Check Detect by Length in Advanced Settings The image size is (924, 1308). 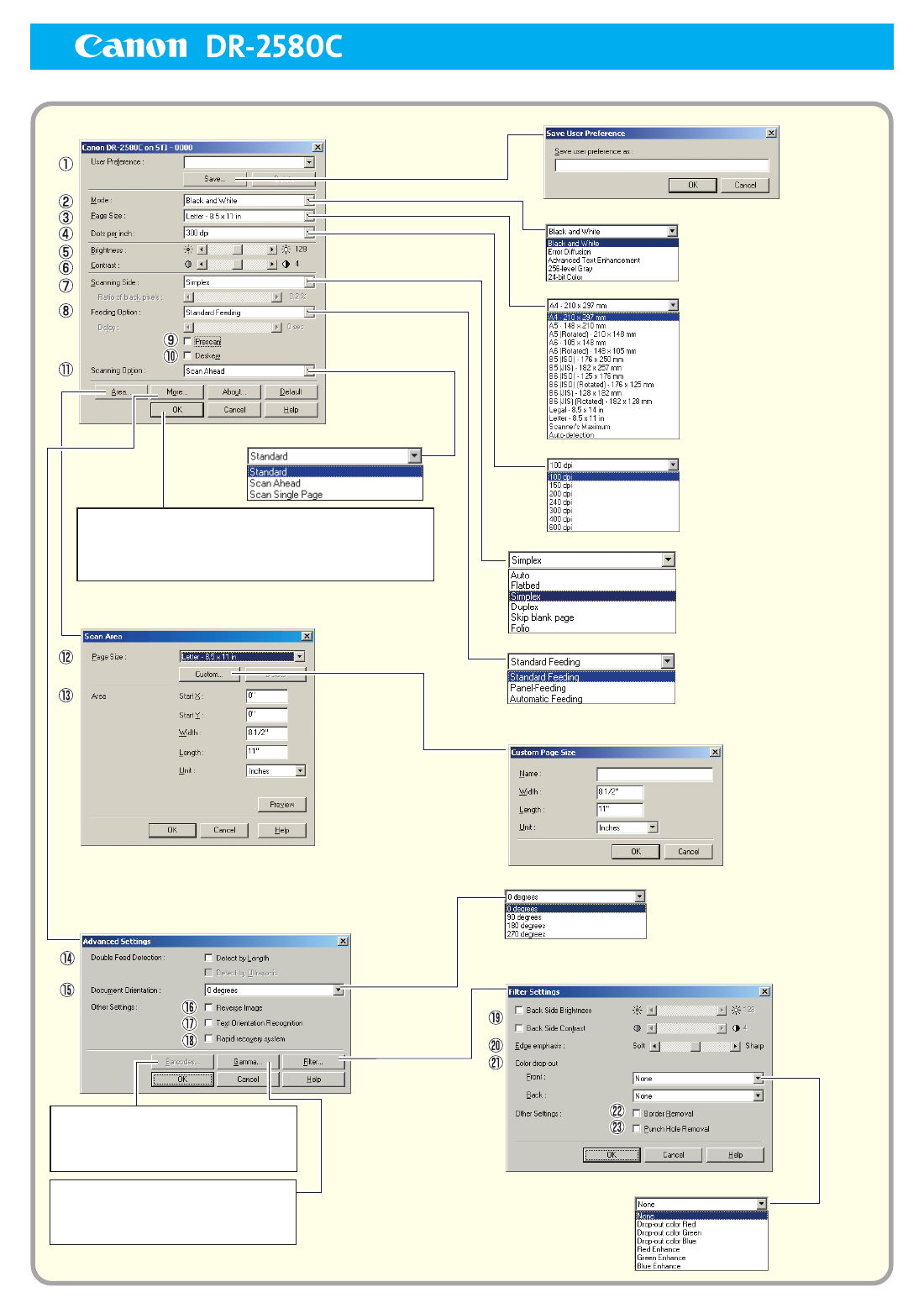[x=208, y=958]
